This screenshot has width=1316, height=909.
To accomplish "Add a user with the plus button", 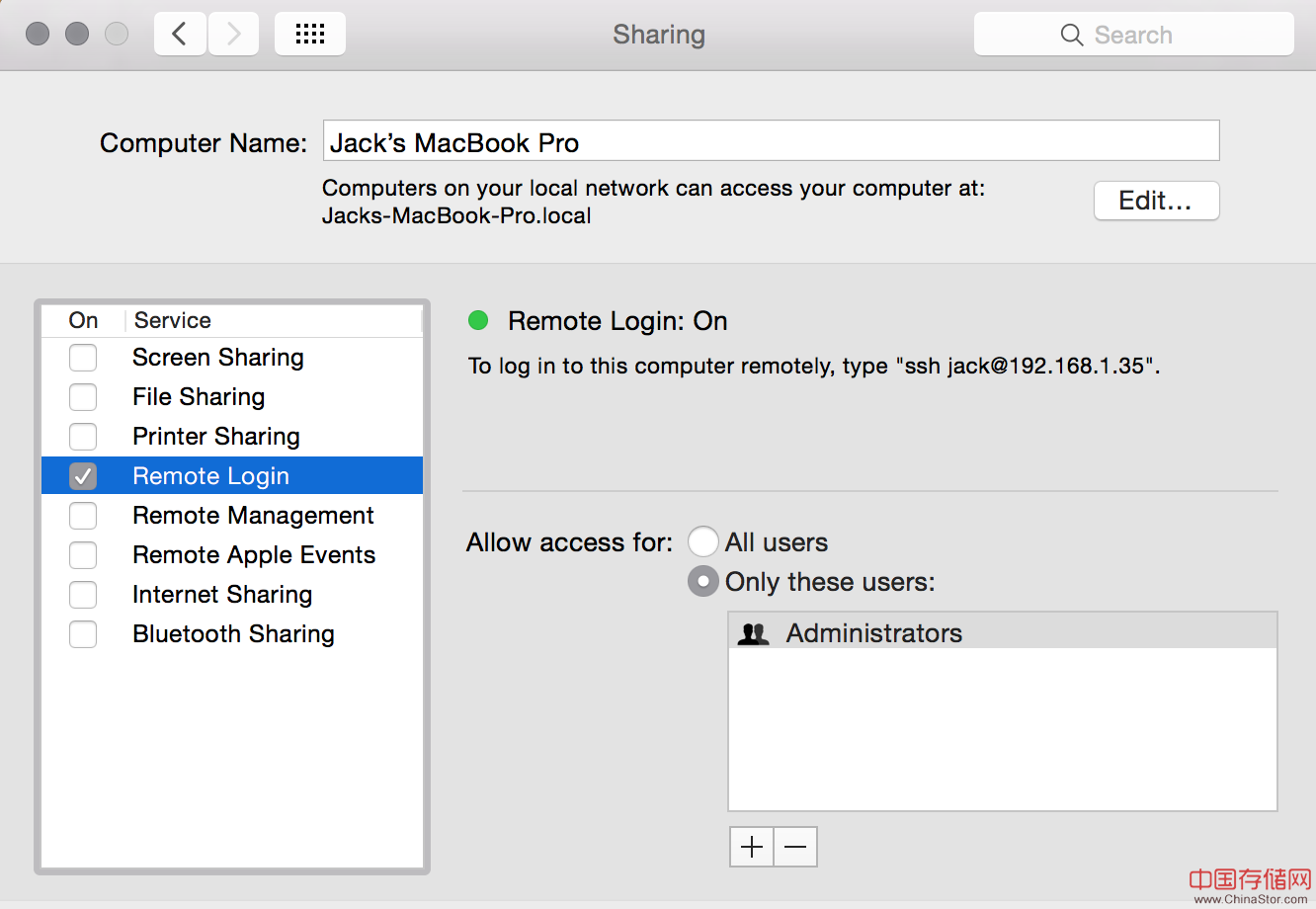I will 752,847.
